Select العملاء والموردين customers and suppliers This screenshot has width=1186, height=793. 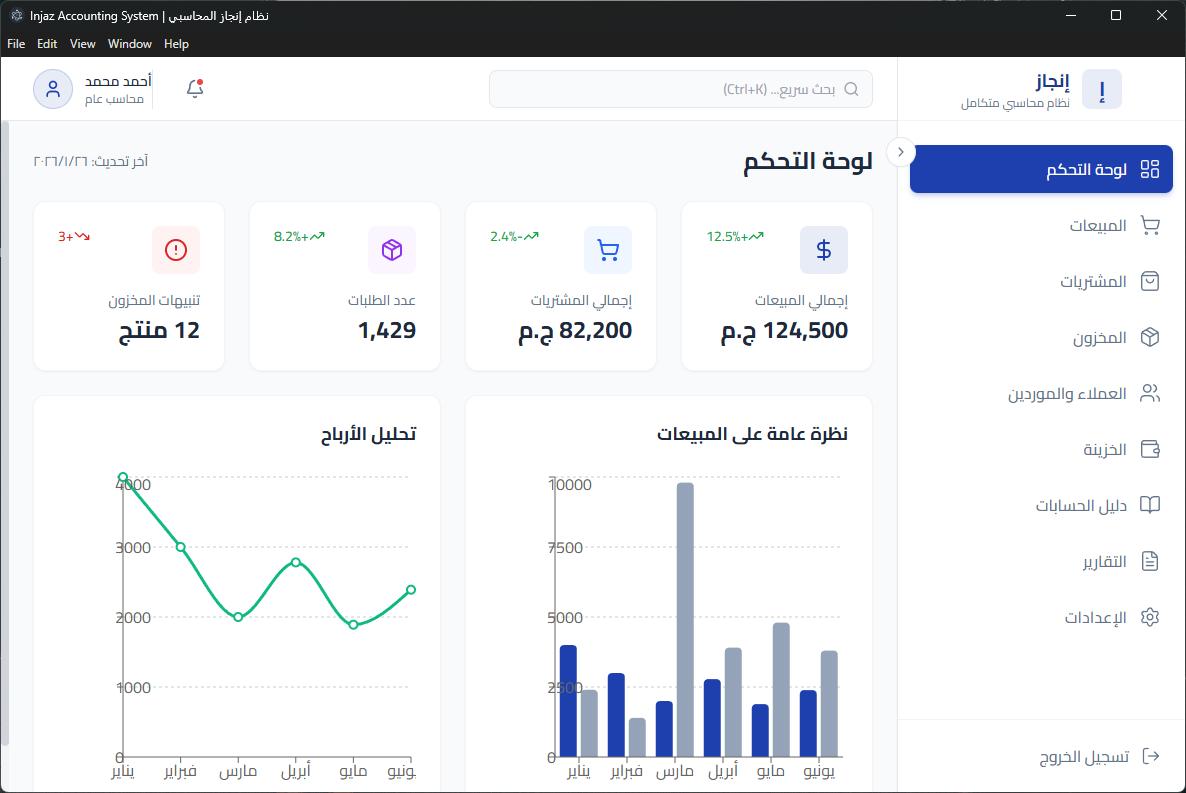[x=1067, y=394]
